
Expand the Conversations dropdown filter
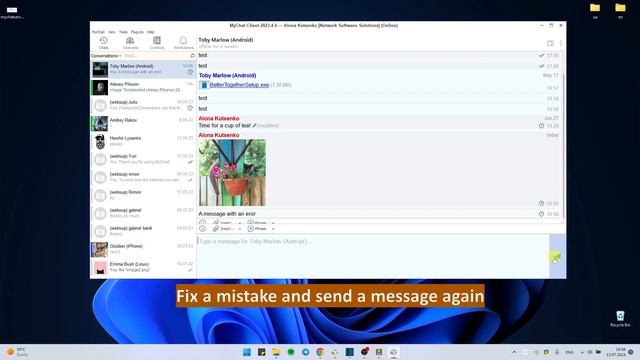tap(106, 56)
